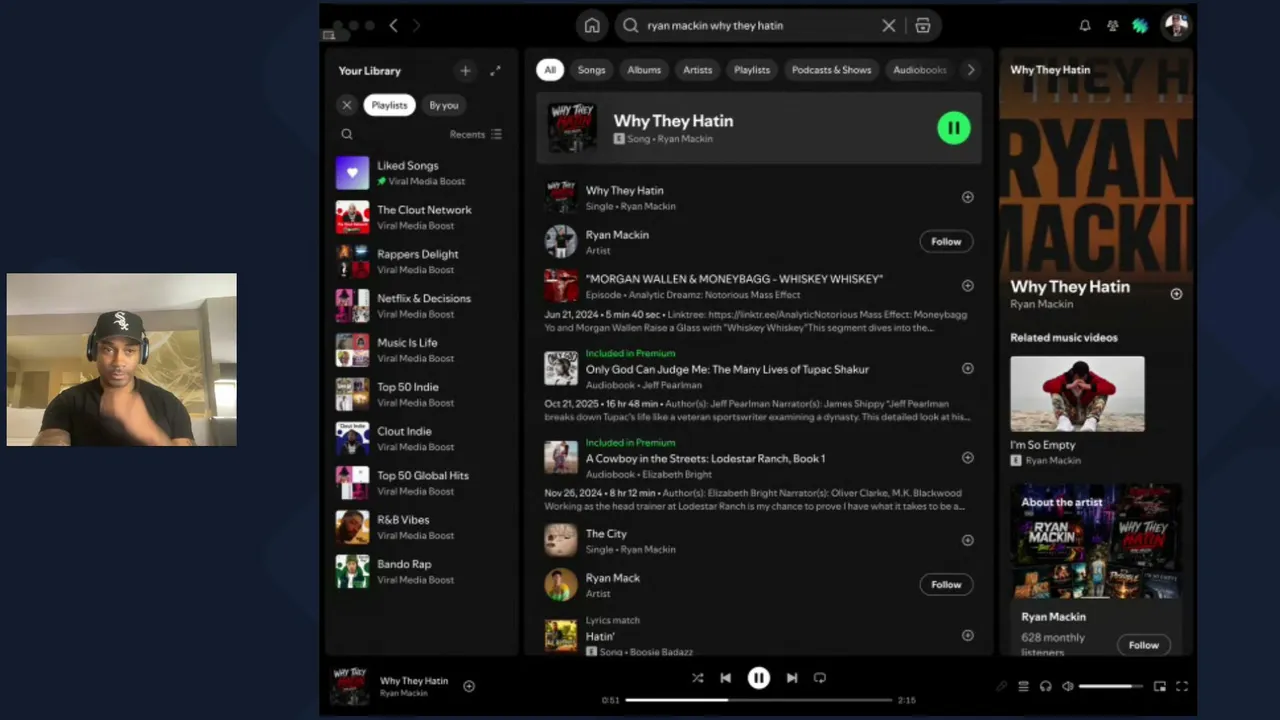Add The City single to library
Screen dimensions: 1280x720
coord(967,540)
